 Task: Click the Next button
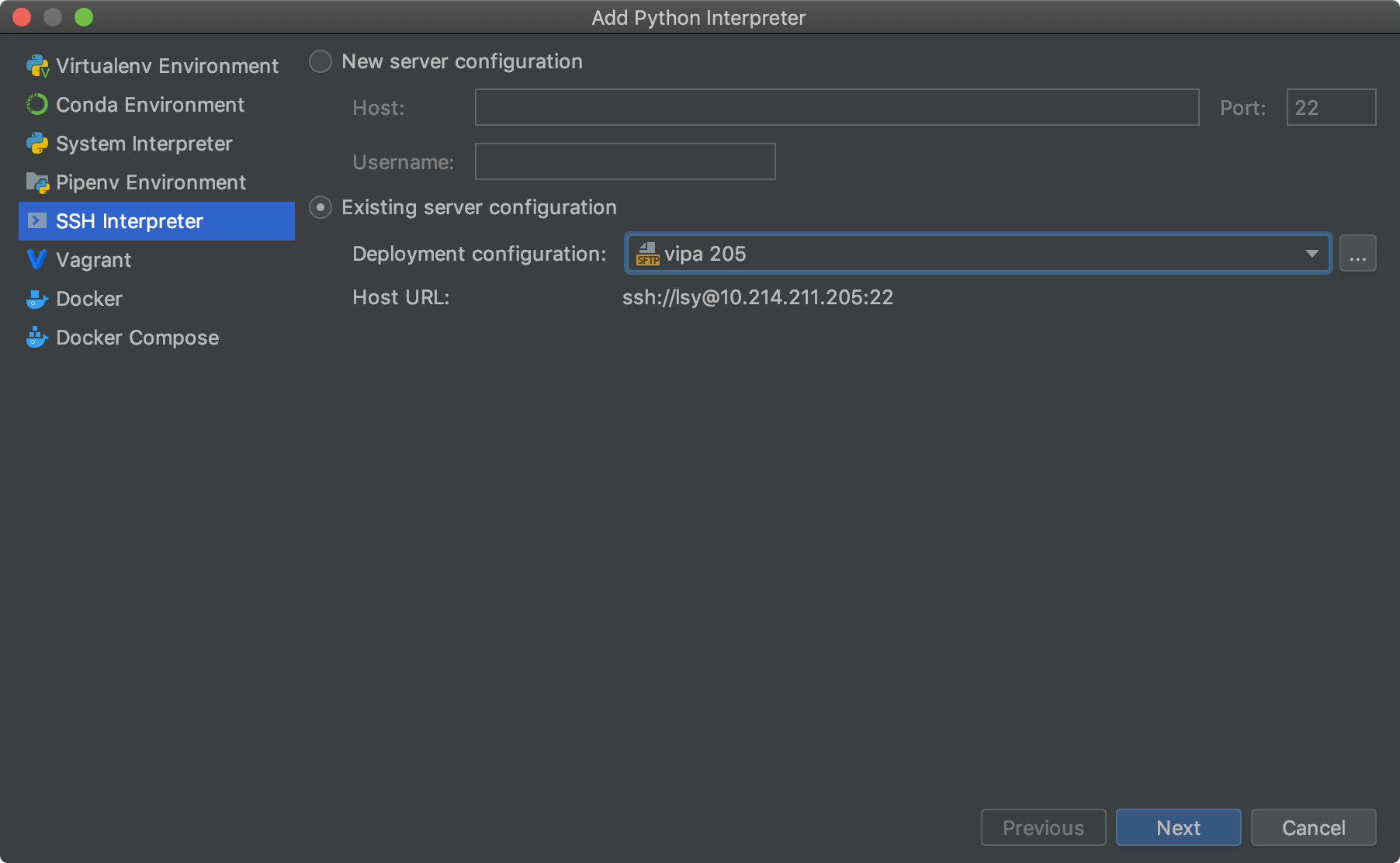[1178, 827]
